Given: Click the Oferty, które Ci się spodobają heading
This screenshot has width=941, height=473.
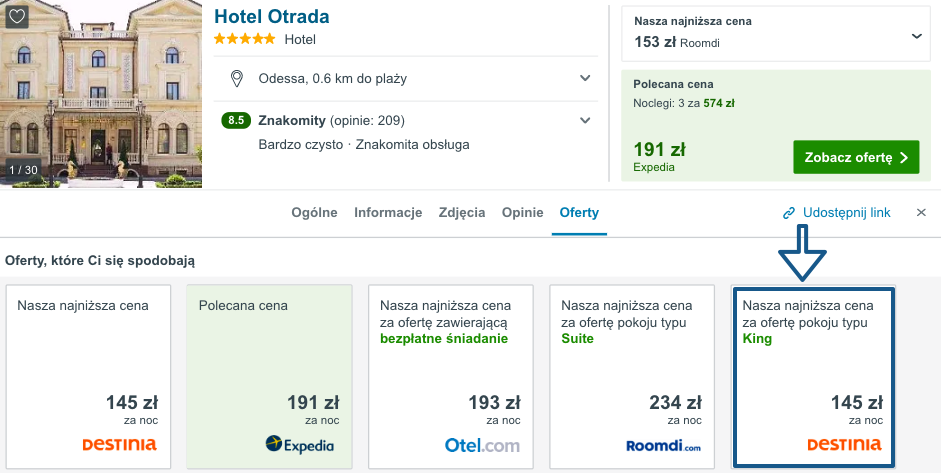Looking at the screenshot, I should 100,261.
